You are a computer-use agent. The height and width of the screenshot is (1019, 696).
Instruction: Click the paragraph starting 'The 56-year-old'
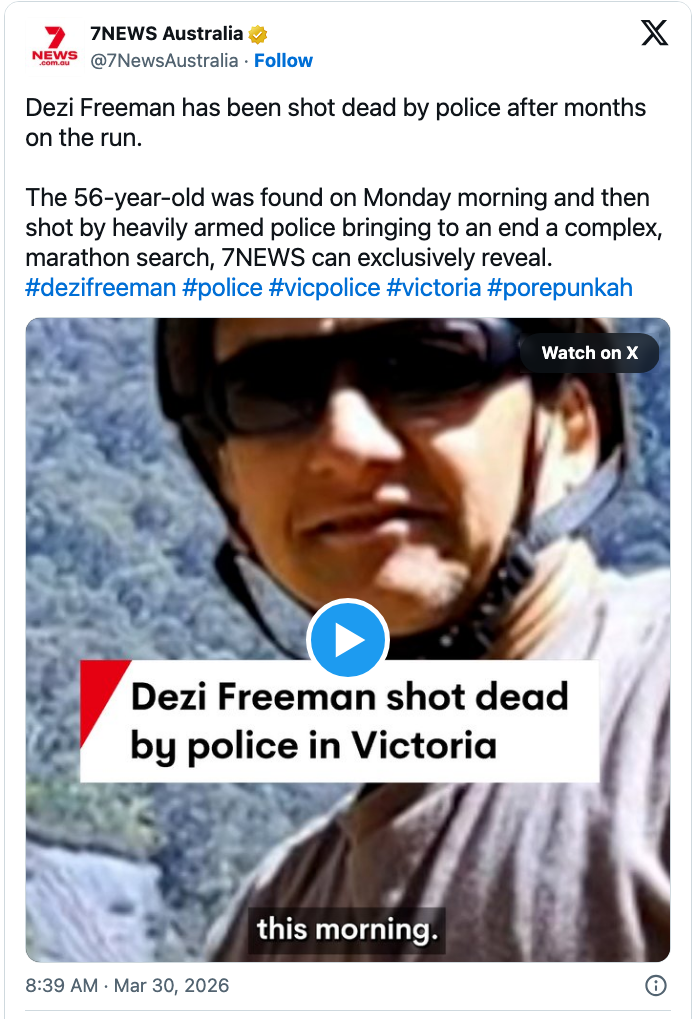point(340,227)
